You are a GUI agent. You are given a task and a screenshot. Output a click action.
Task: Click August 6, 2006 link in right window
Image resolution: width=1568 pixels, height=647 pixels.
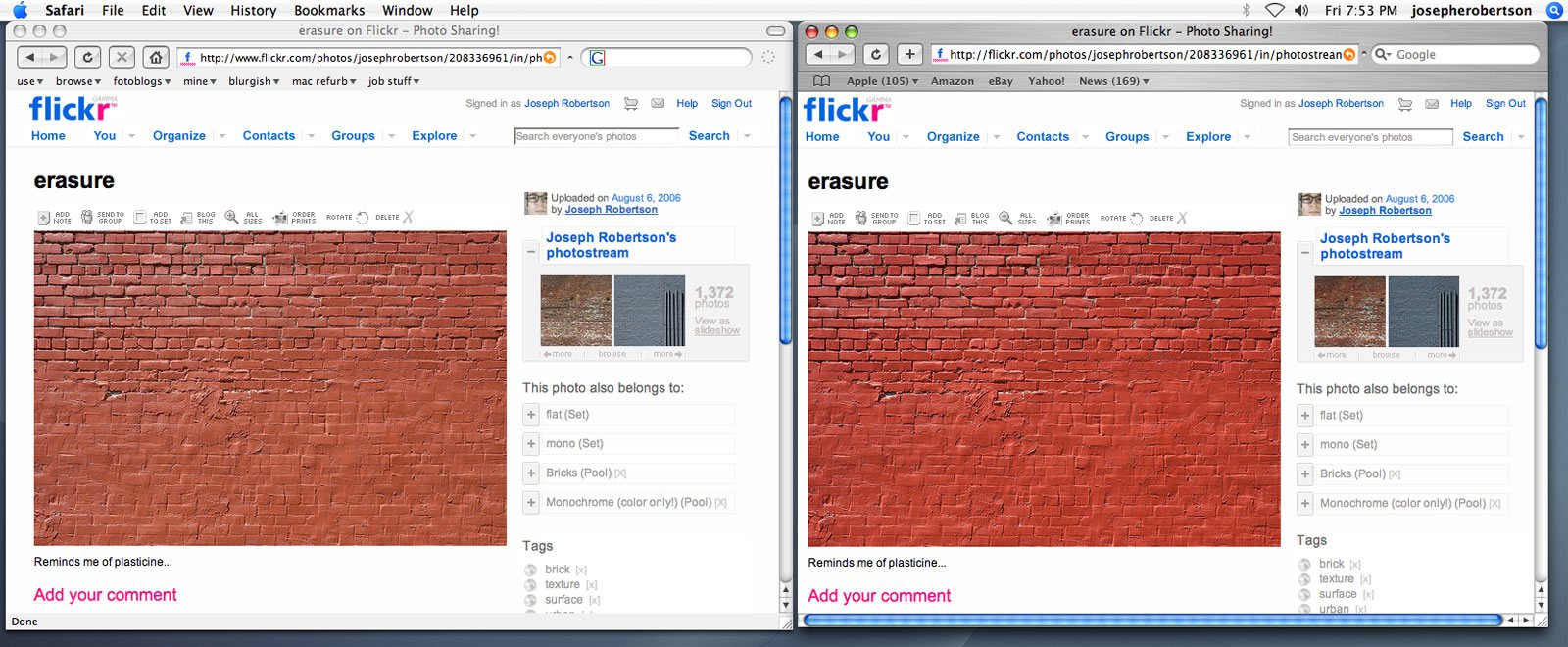pos(1420,199)
